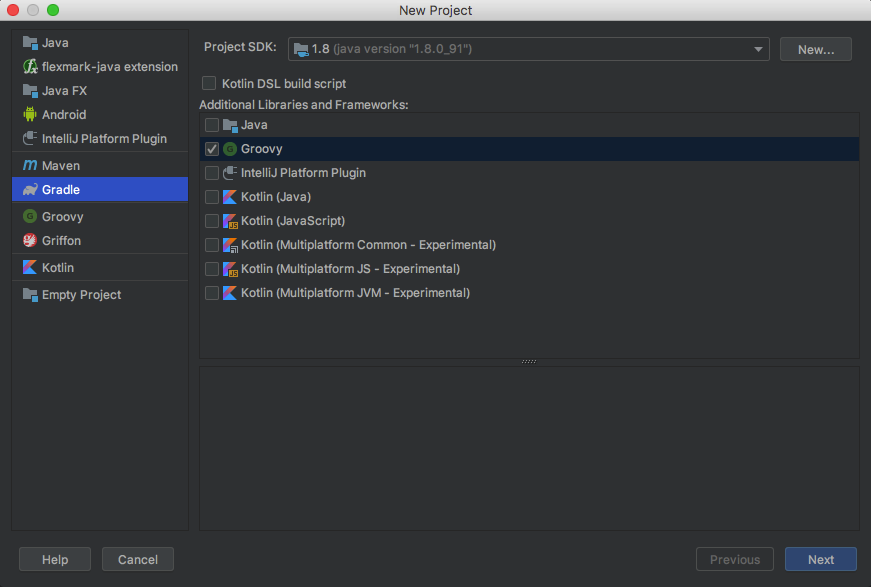Click the Groovy icon in sidebar
This screenshot has width=871, height=587.
30,217
